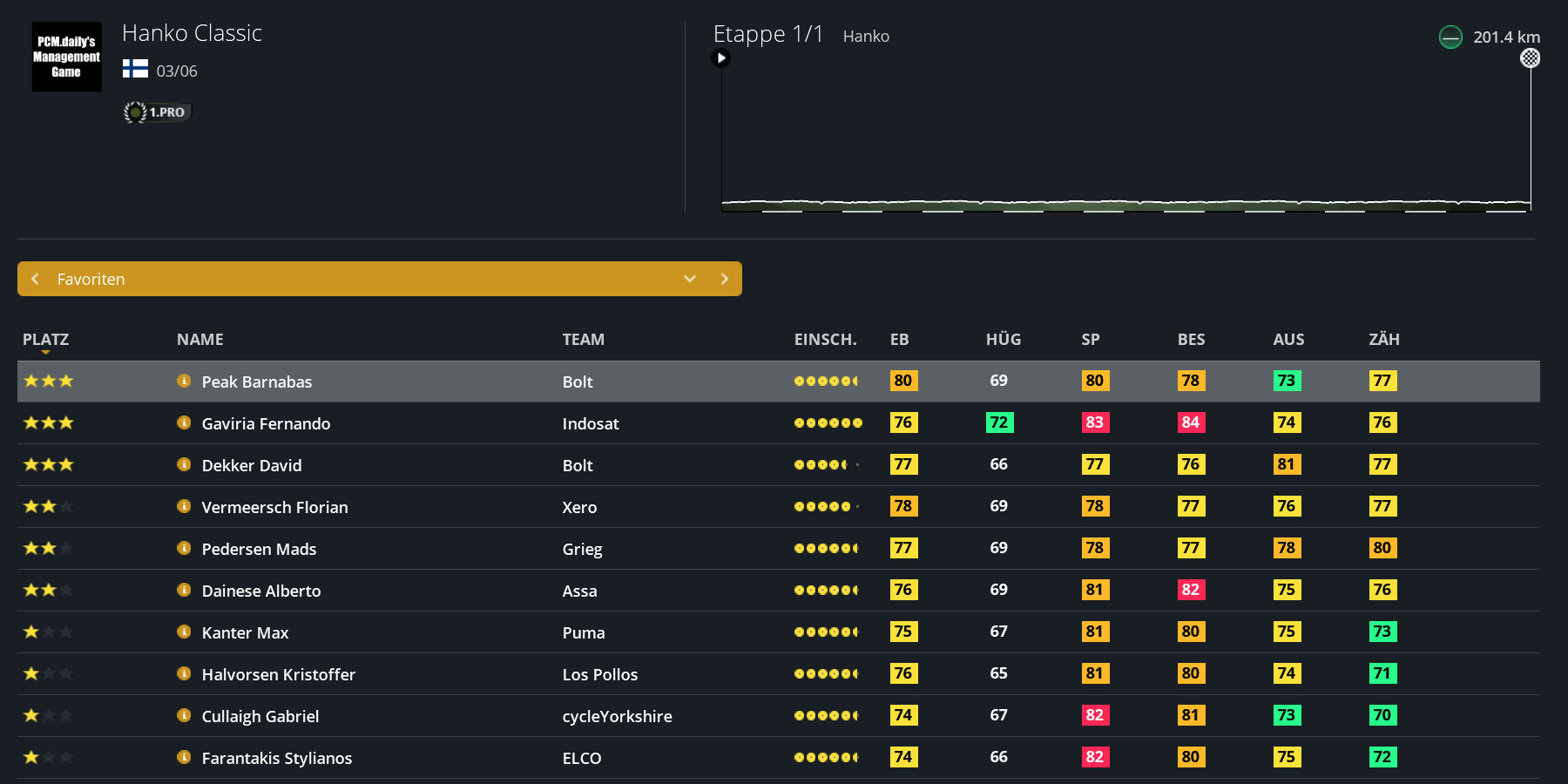This screenshot has height=784, width=1568.
Task: Click the flat stage type green icon
Action: pyautogui.click(x=1450, y=37)
